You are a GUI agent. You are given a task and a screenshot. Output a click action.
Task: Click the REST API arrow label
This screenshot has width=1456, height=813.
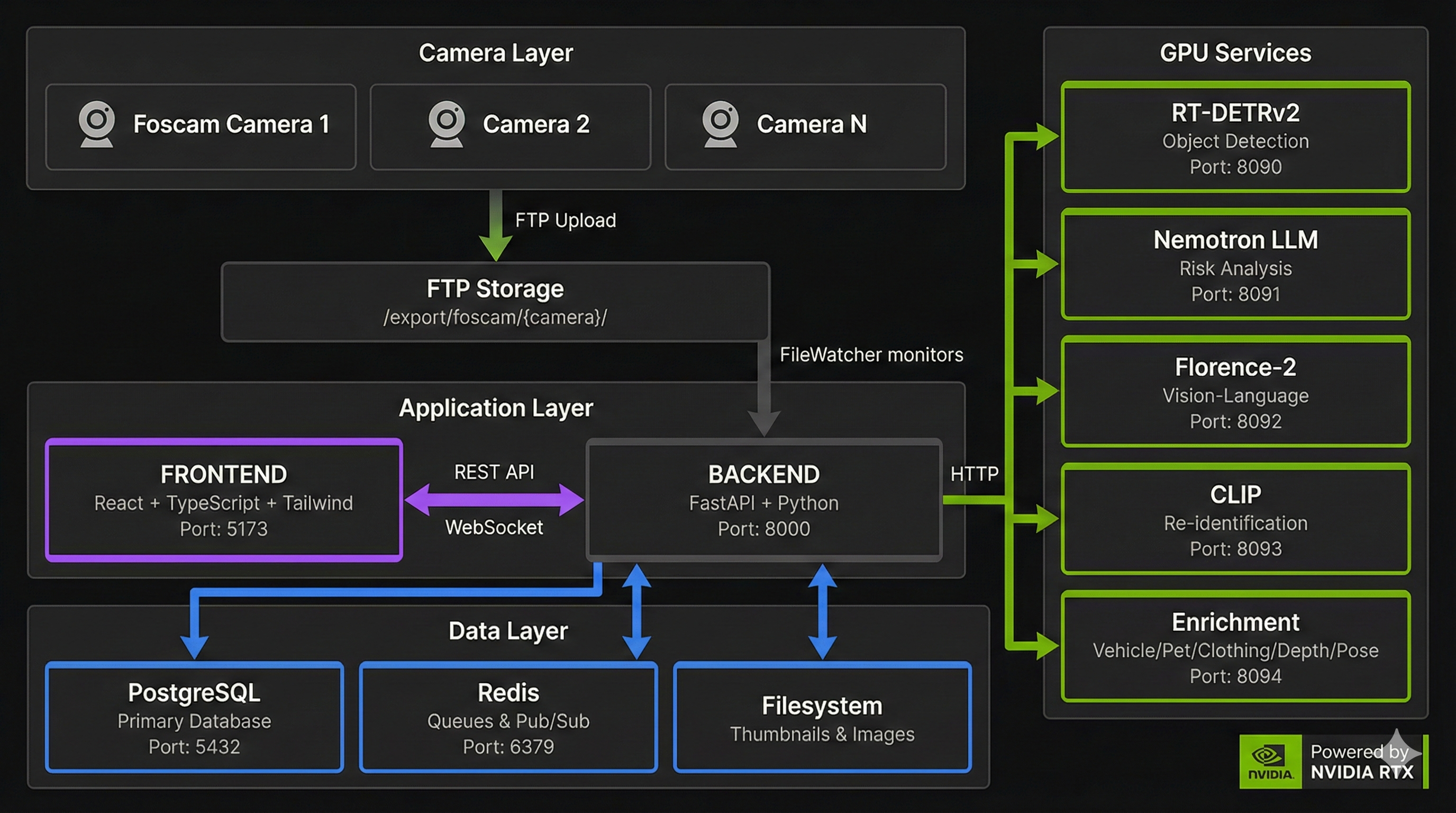494,471
